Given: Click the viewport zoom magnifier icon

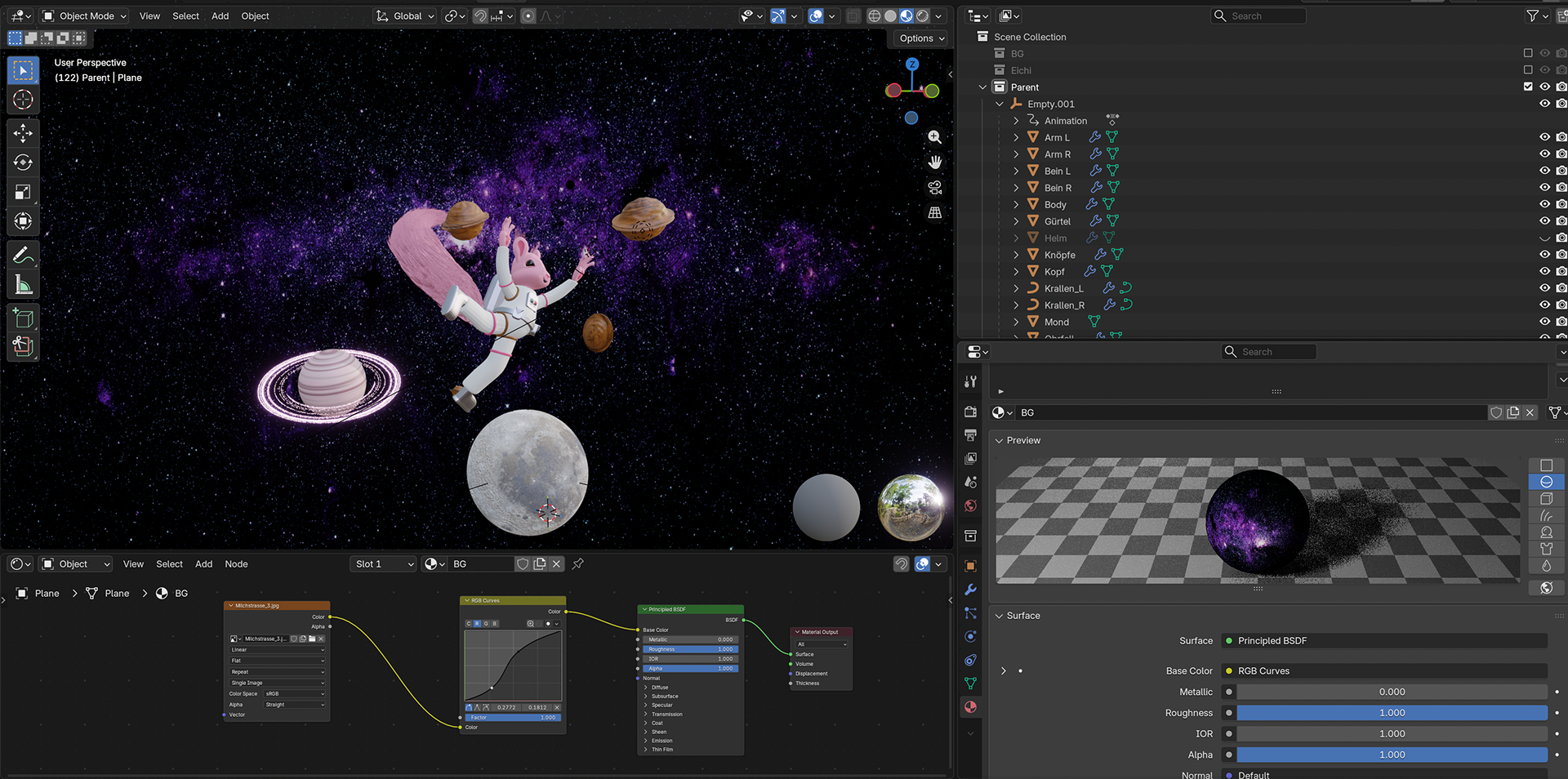Looking at the screenshot, I should 934,137.
